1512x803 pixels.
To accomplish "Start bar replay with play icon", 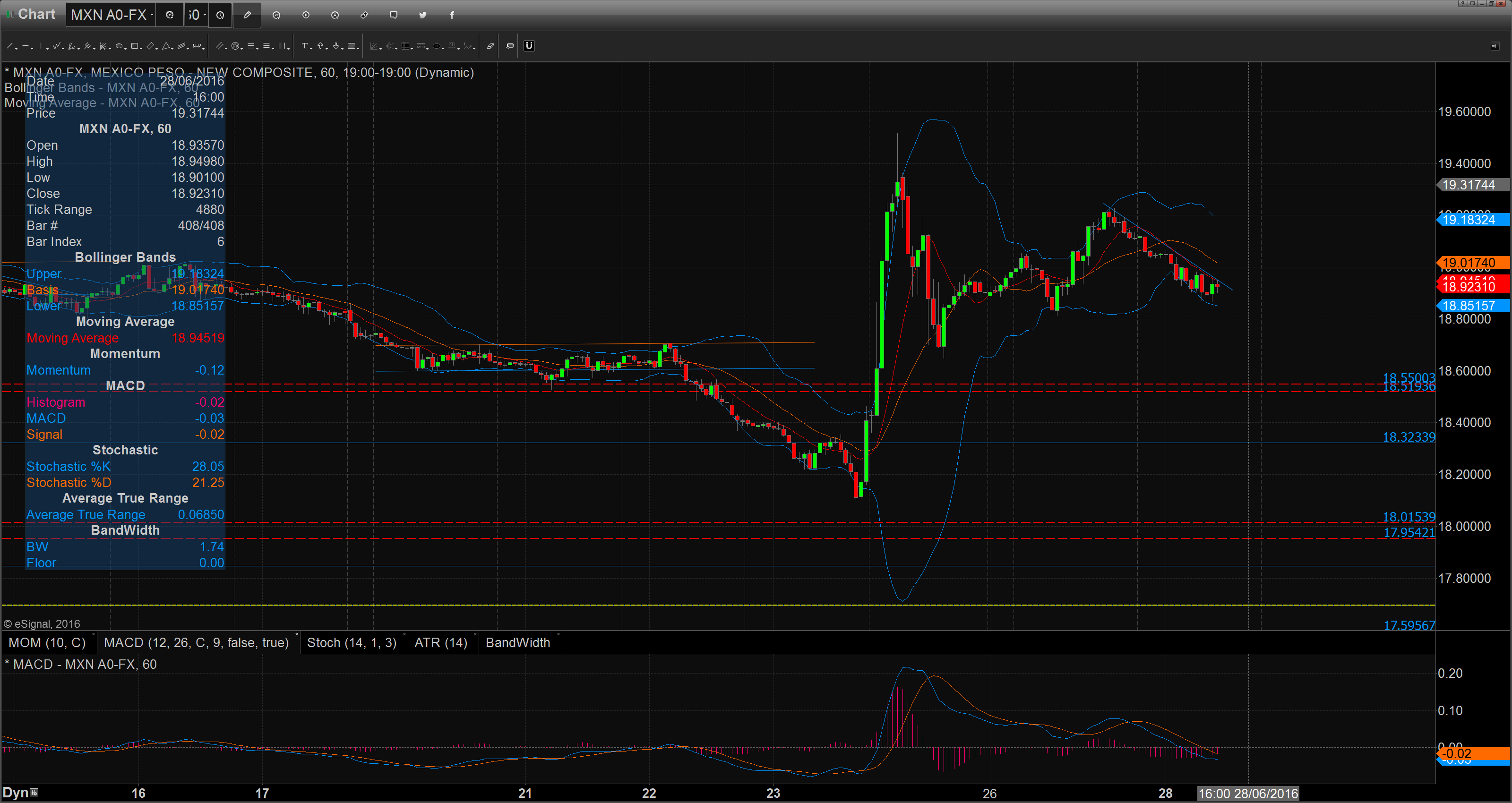I will pyautogui.click(x=306, y=15).
